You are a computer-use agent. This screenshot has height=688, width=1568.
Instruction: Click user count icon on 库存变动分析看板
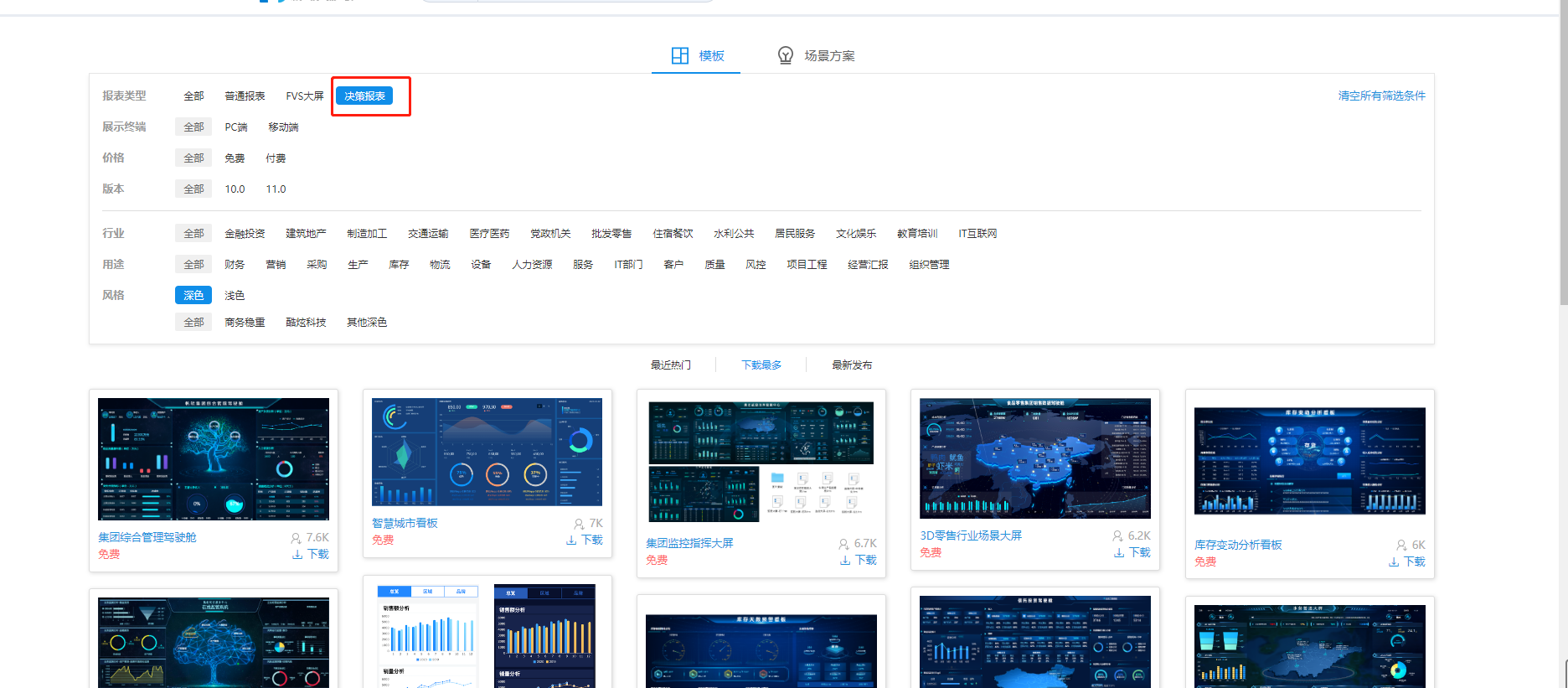1401,545
